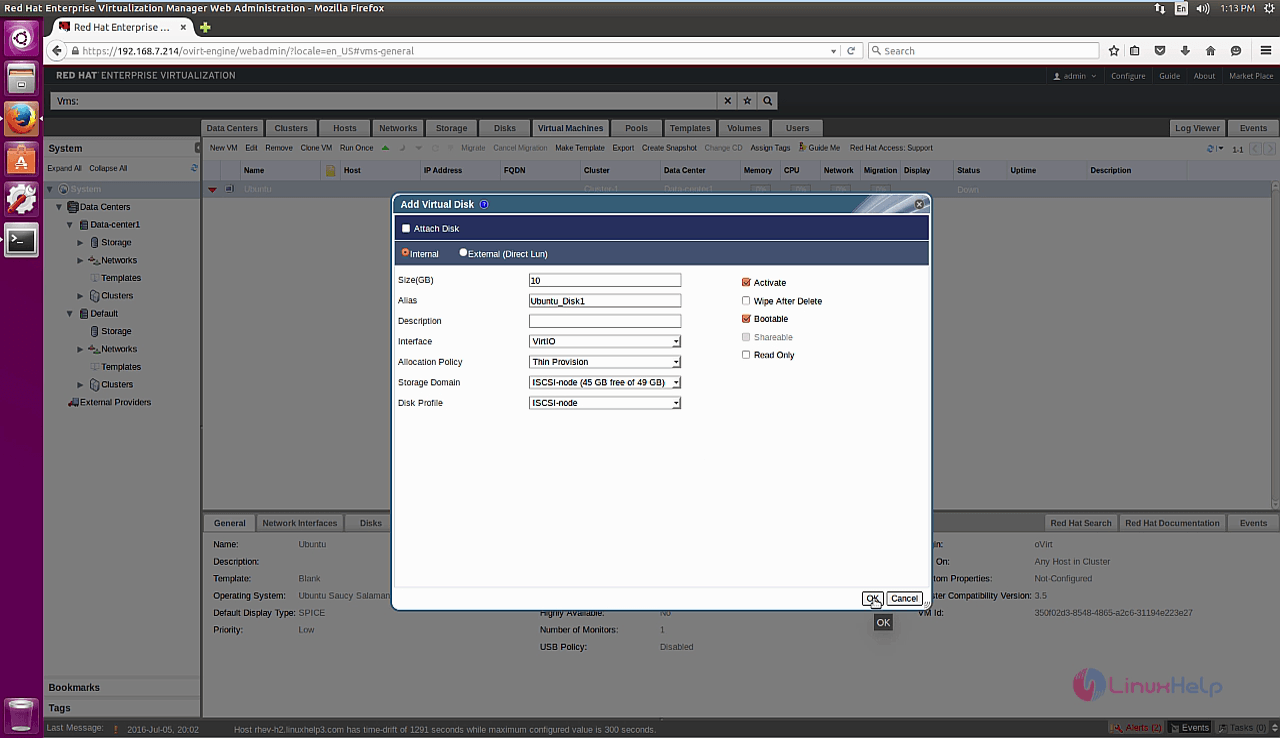Click the refresh icon near 1-1 pager
Screen dimensions: 1280x738
point(1210,149)
